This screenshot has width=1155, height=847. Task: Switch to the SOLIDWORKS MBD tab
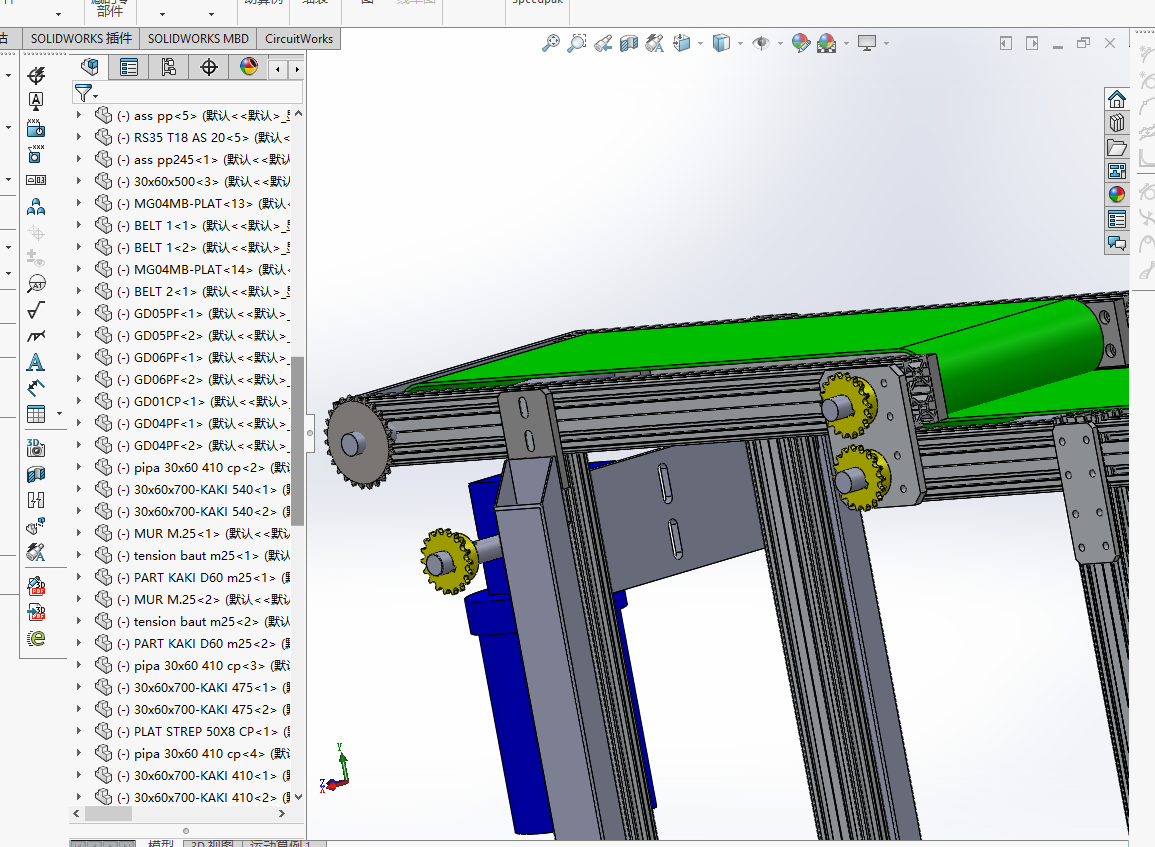pyautogui.click(x=198, y=38)
